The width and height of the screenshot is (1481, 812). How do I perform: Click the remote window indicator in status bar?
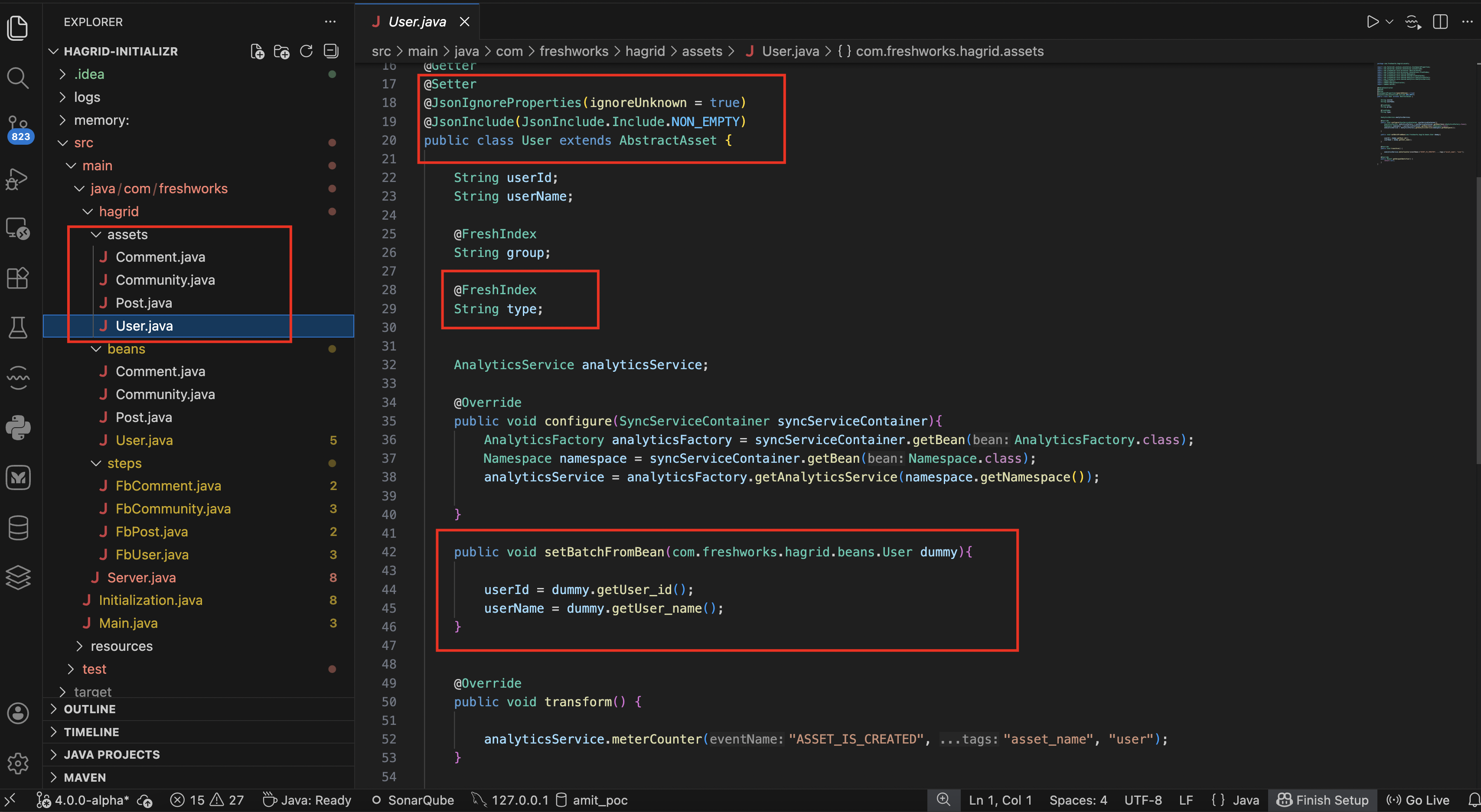[10, 800]
